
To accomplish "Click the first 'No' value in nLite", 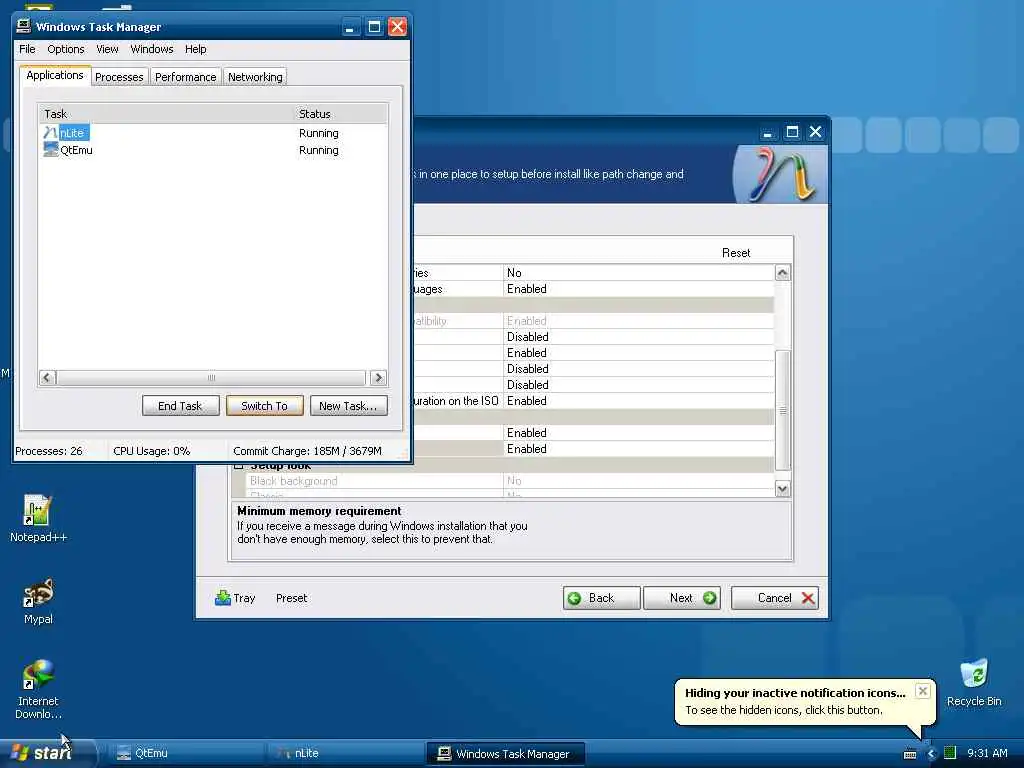I will tap(514, 273).
